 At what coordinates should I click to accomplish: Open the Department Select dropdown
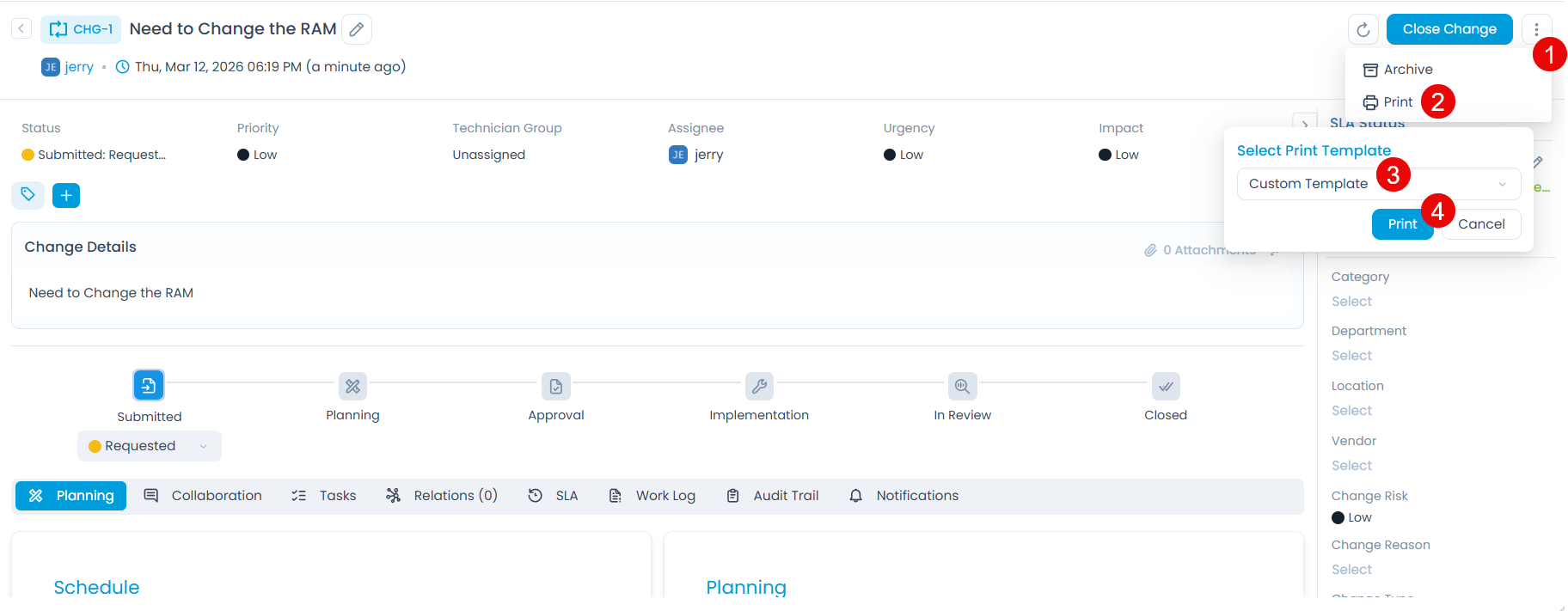(x=1351, y=356)
